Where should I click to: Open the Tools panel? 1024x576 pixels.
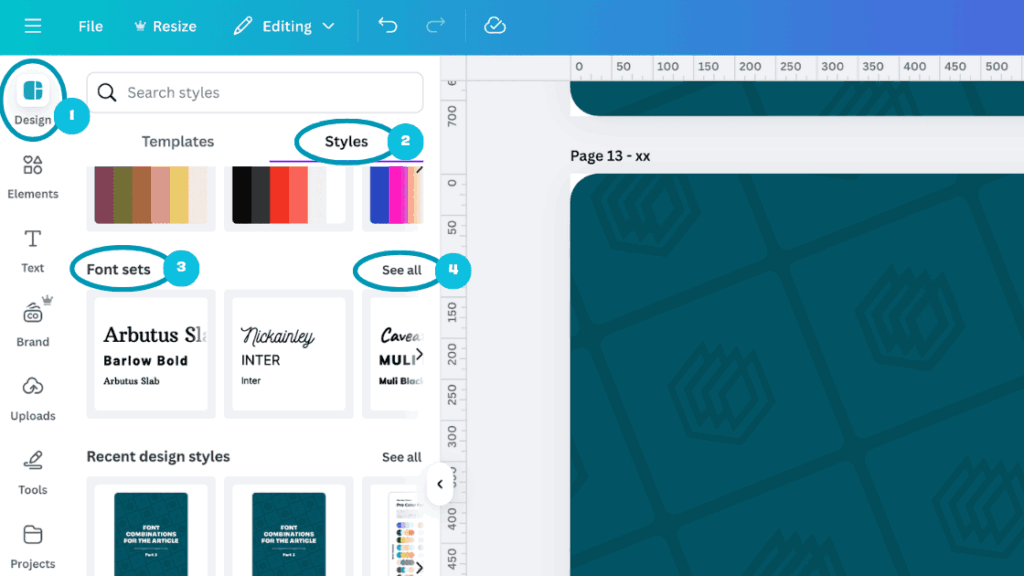click(33, 471)
